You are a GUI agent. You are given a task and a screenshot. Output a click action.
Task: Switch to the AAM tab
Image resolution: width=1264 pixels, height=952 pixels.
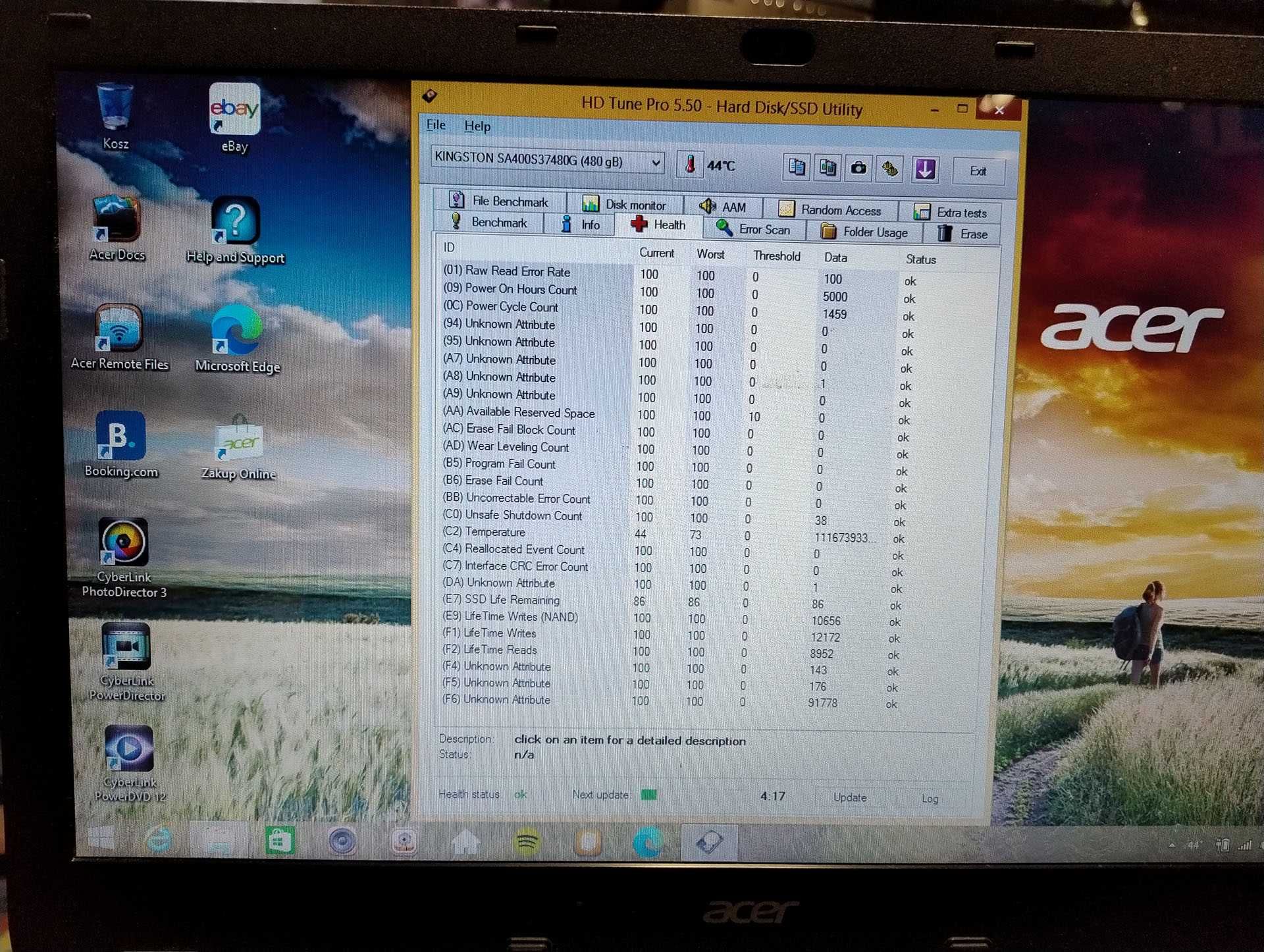pyautogui.click(x=723, y=207)
